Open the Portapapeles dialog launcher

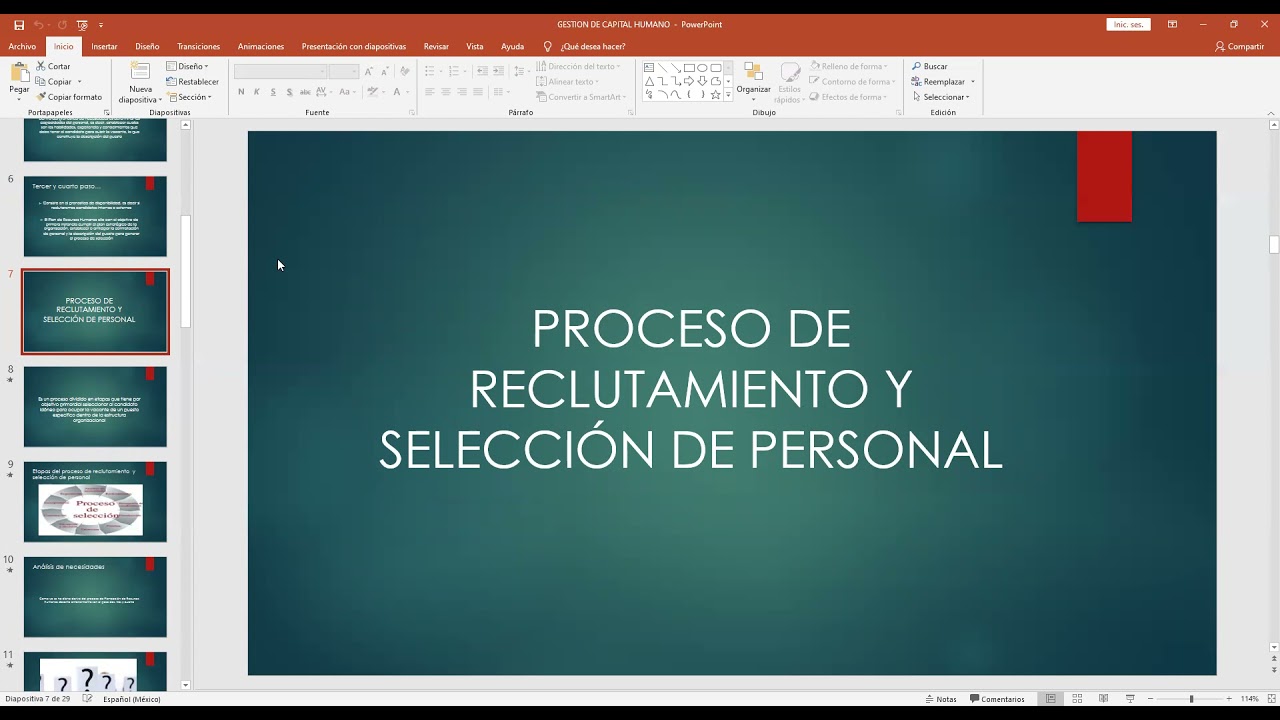[107, 113]
